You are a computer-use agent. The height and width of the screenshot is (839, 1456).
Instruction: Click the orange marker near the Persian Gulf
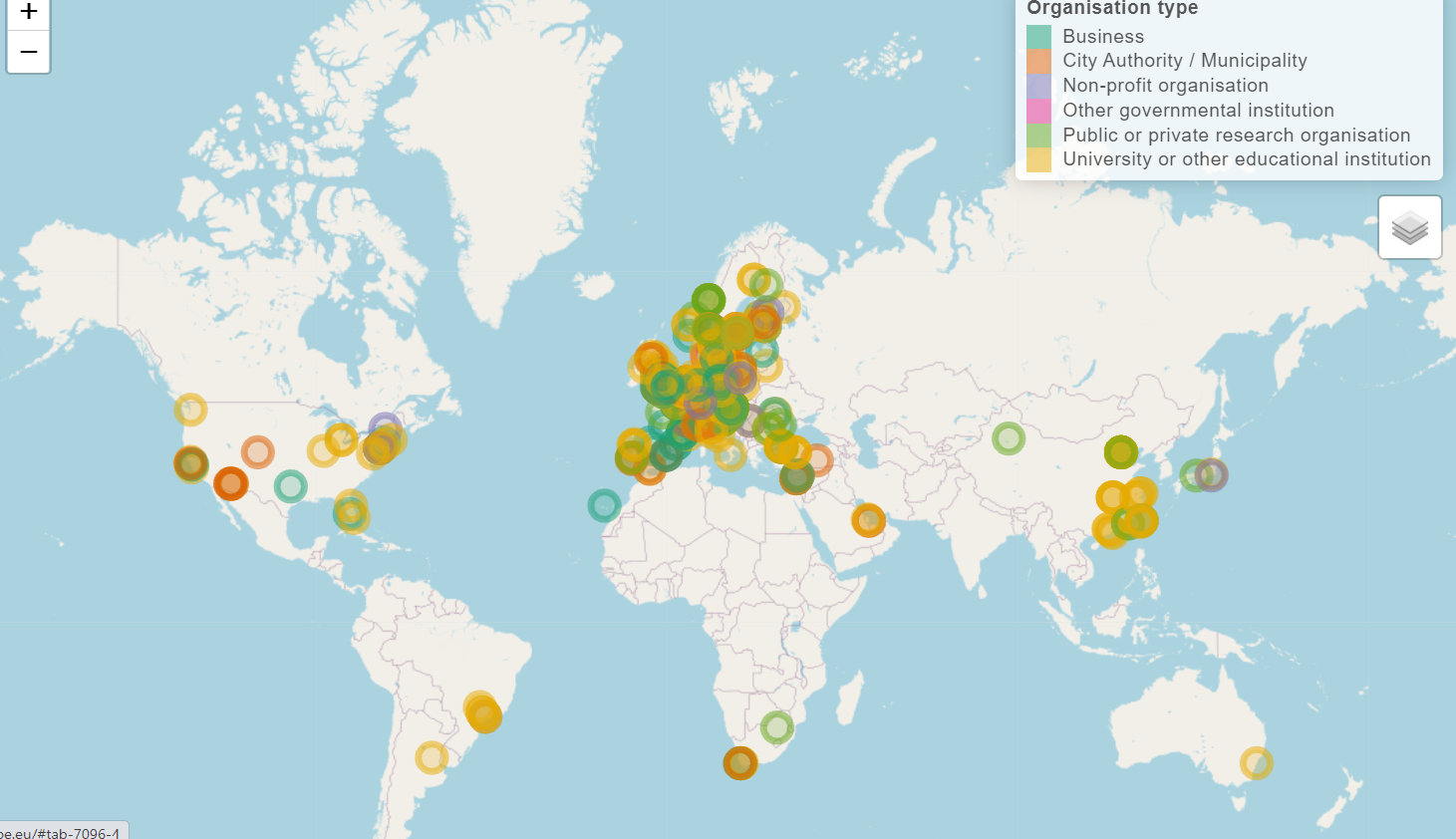[x=869, y=519]
